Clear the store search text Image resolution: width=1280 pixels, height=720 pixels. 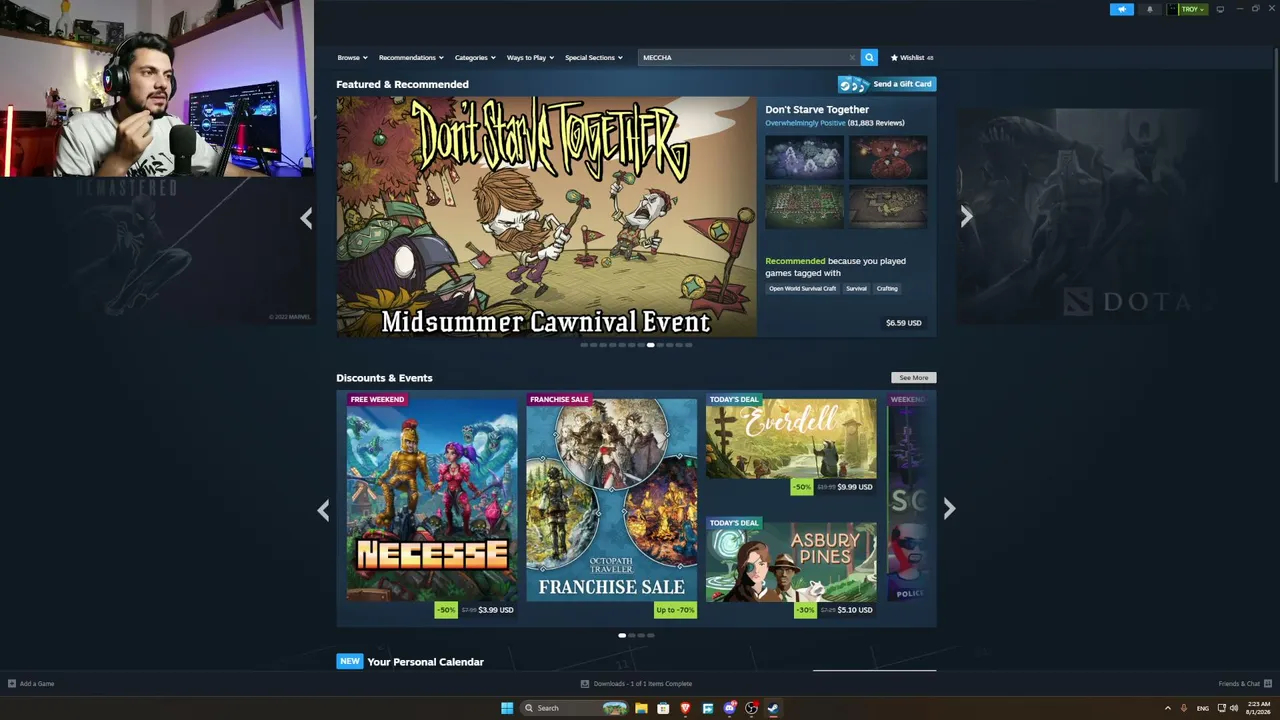coord(852,58)
